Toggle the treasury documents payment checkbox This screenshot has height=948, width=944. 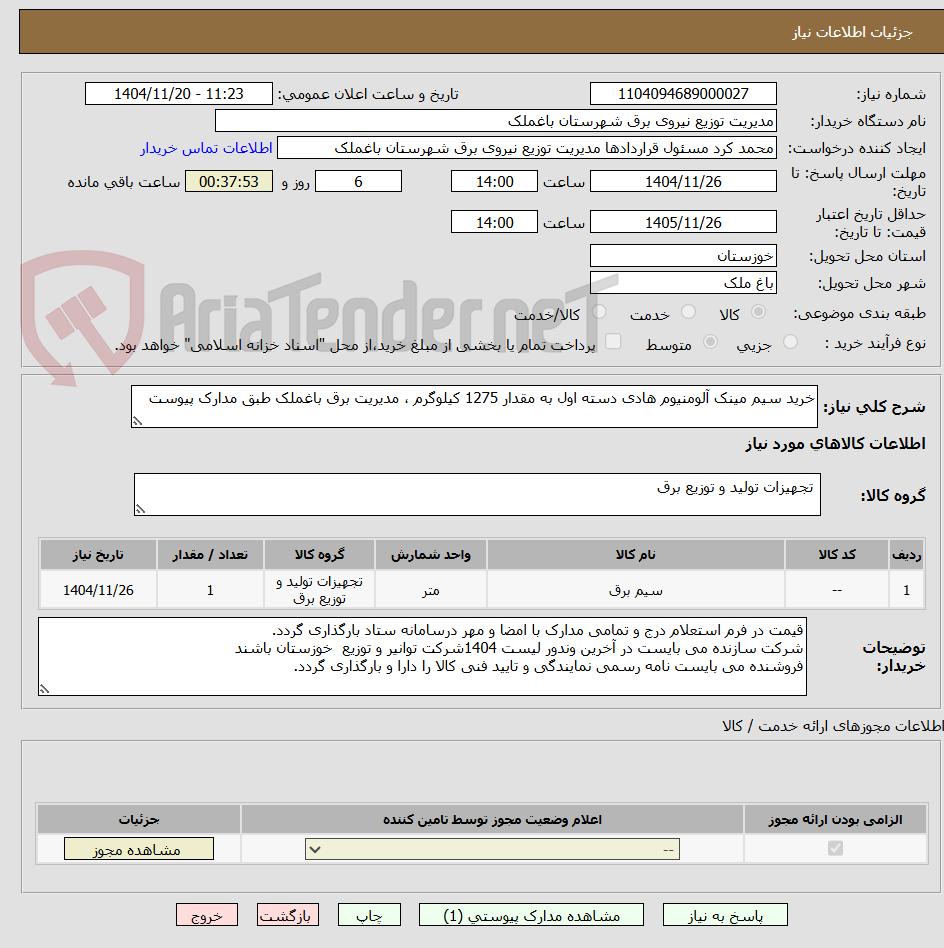(613, 342)
